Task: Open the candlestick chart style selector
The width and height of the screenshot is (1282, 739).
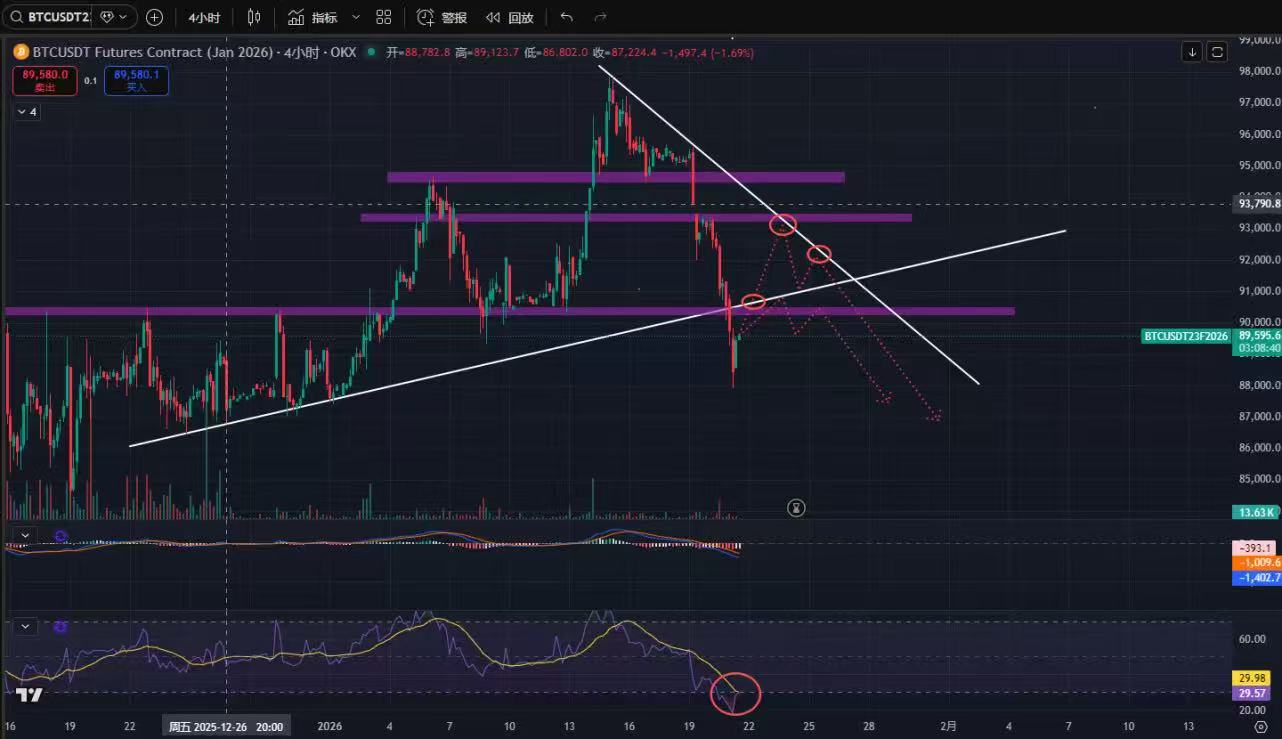Action: tap(253, 17)
